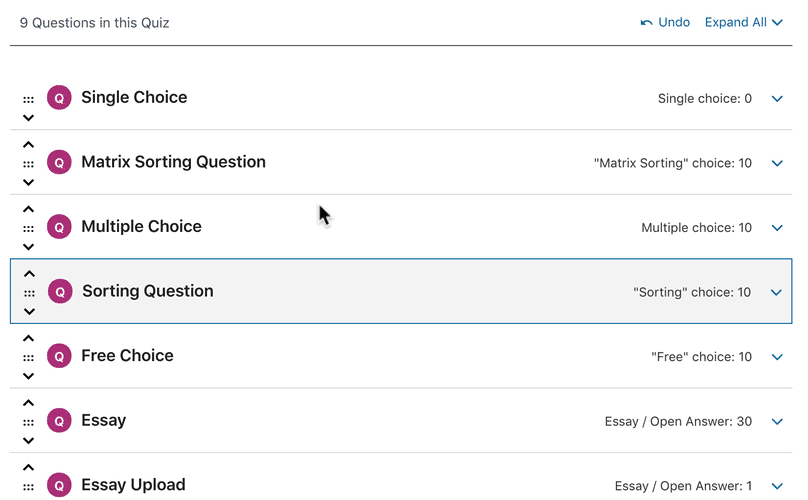Viewport: 808px width, 500px height.
Task: Expand the Matrix Sorting Question row
Action: 777,163
